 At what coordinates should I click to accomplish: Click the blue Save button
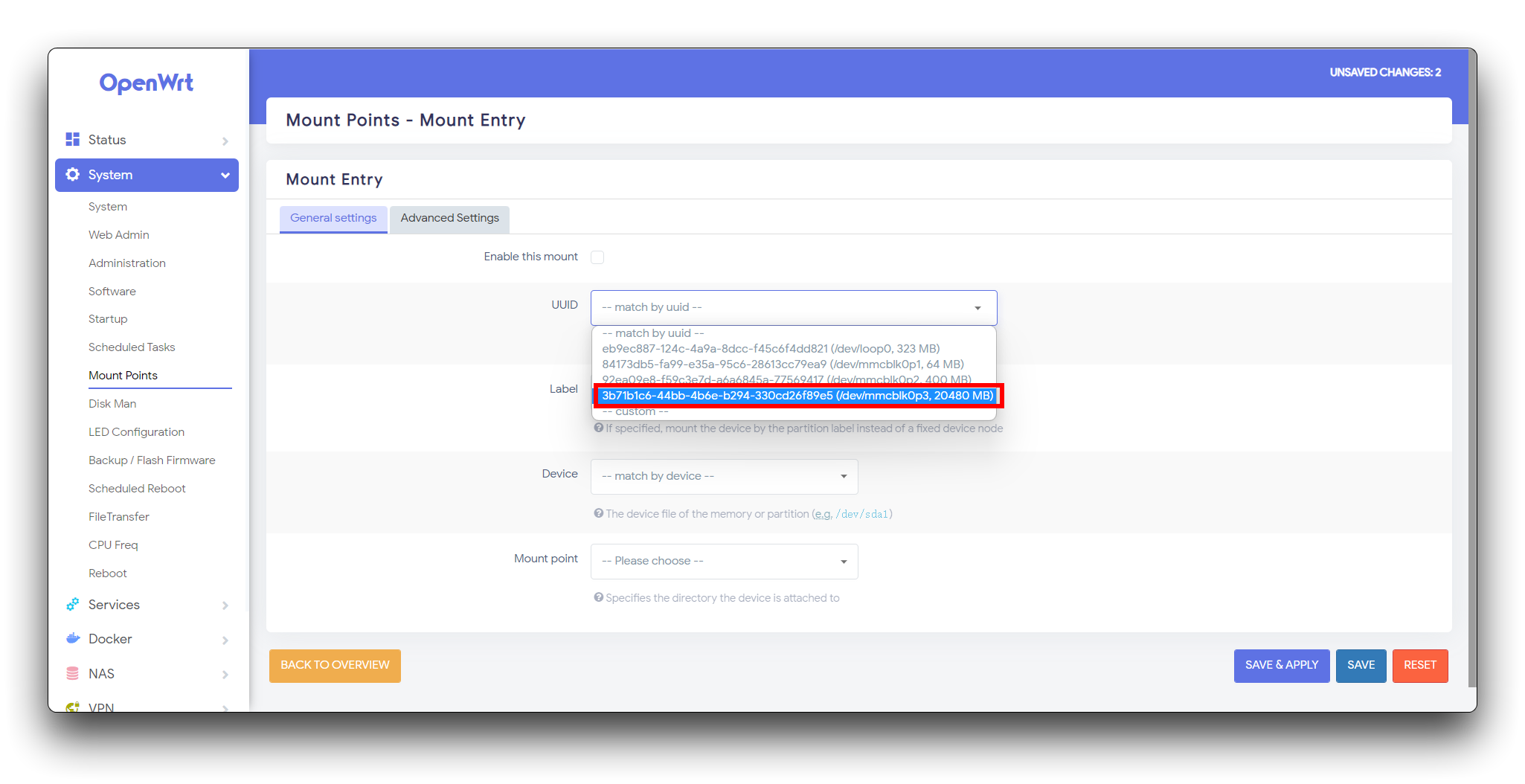pyautogui.click(x=1361, y=665)
